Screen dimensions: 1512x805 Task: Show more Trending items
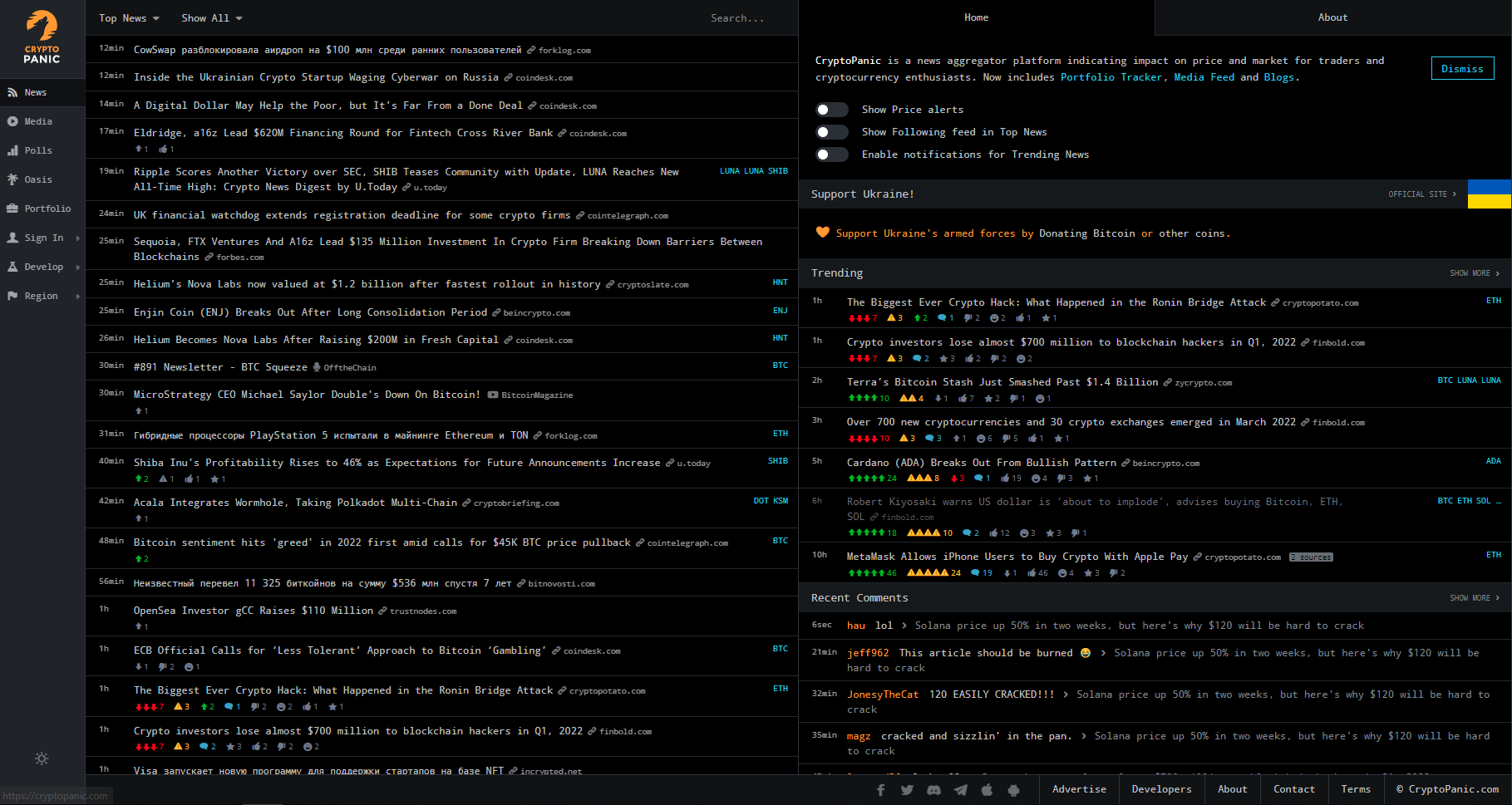point(1475,273)
